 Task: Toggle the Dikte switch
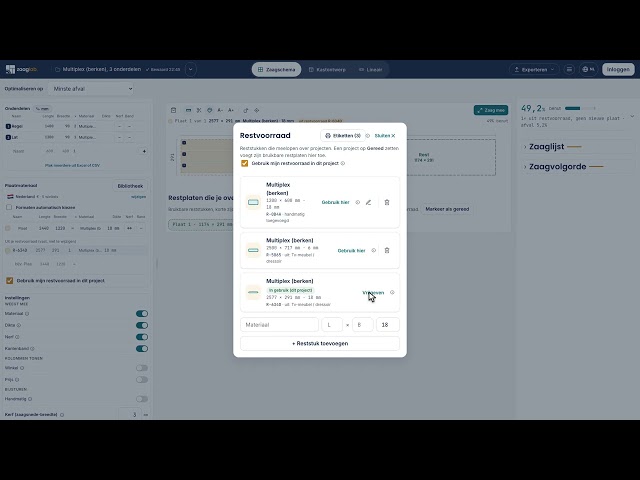pyautogui.click(x=142, y=325)
